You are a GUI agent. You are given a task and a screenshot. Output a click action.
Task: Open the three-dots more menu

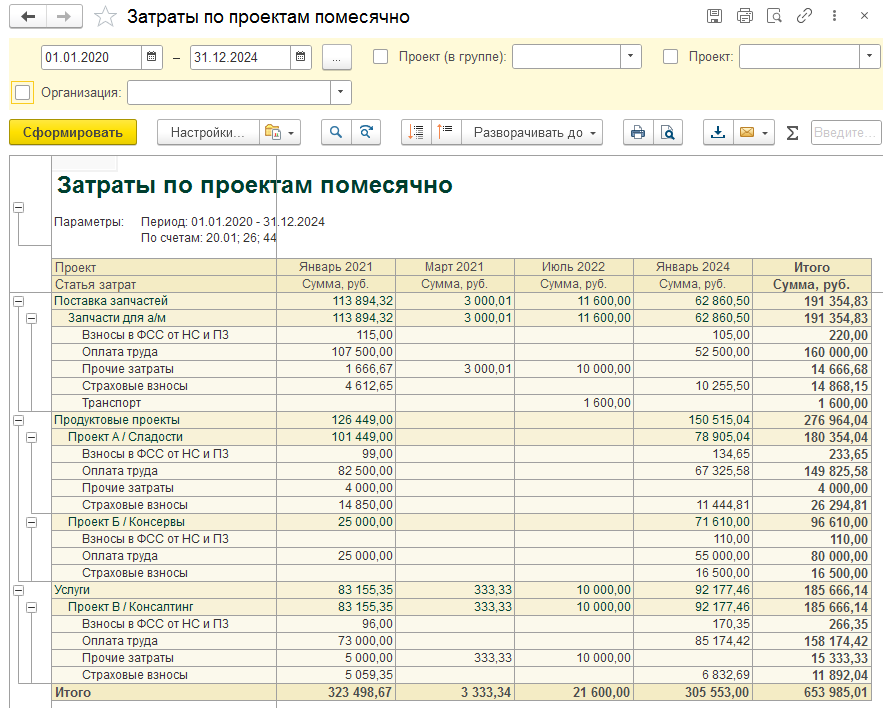click(x=834, y=16)
